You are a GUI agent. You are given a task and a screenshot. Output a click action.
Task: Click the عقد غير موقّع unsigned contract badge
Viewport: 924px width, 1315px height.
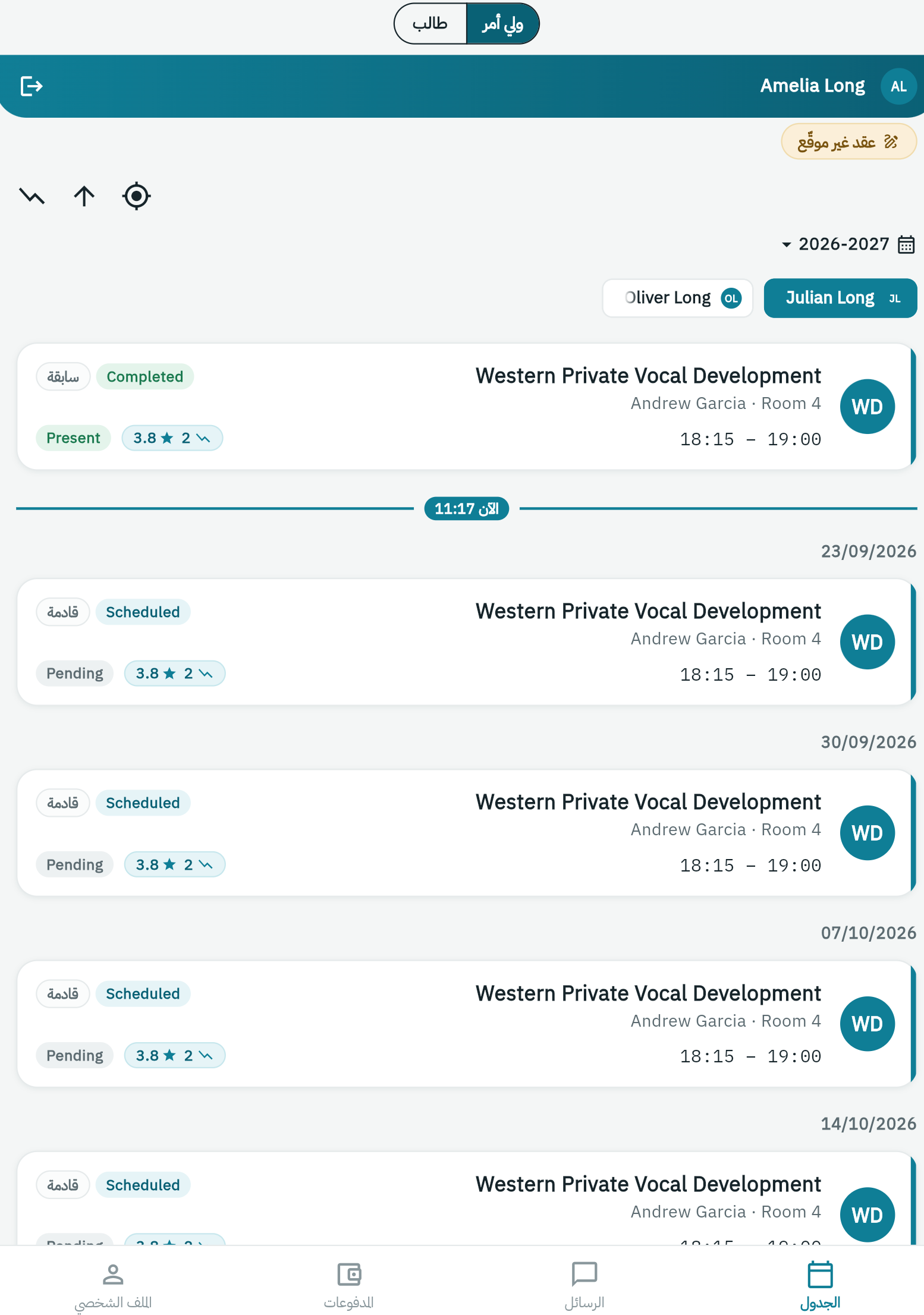coord(848,141)
